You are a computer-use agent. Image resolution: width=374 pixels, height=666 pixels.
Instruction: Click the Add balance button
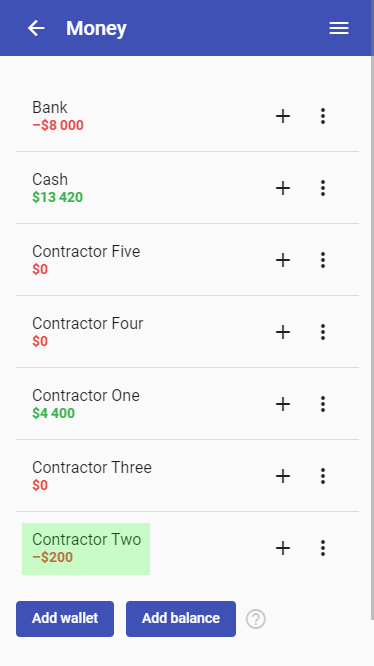click(181, 618)
